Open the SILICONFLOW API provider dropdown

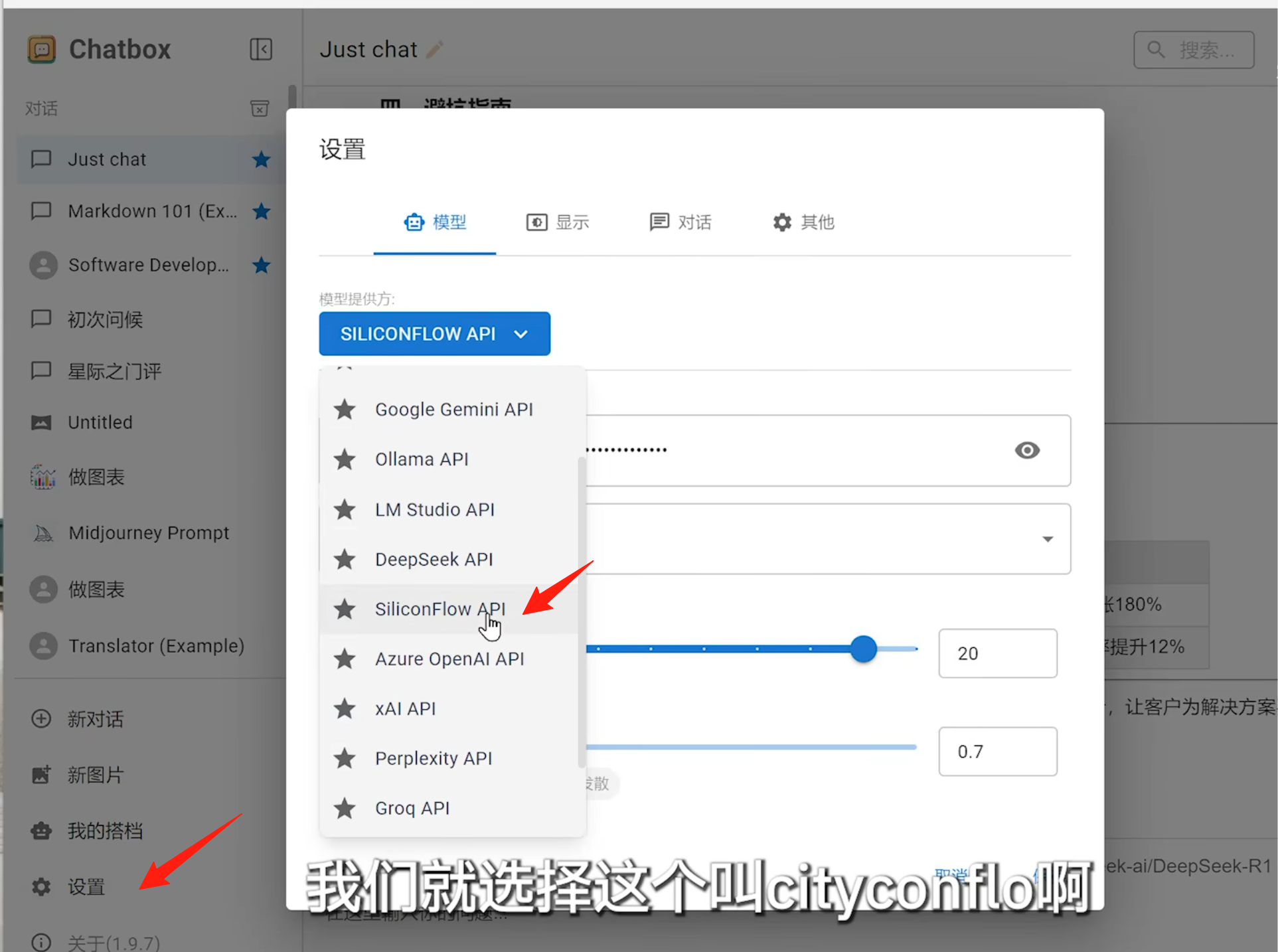(x=434, y=334)
